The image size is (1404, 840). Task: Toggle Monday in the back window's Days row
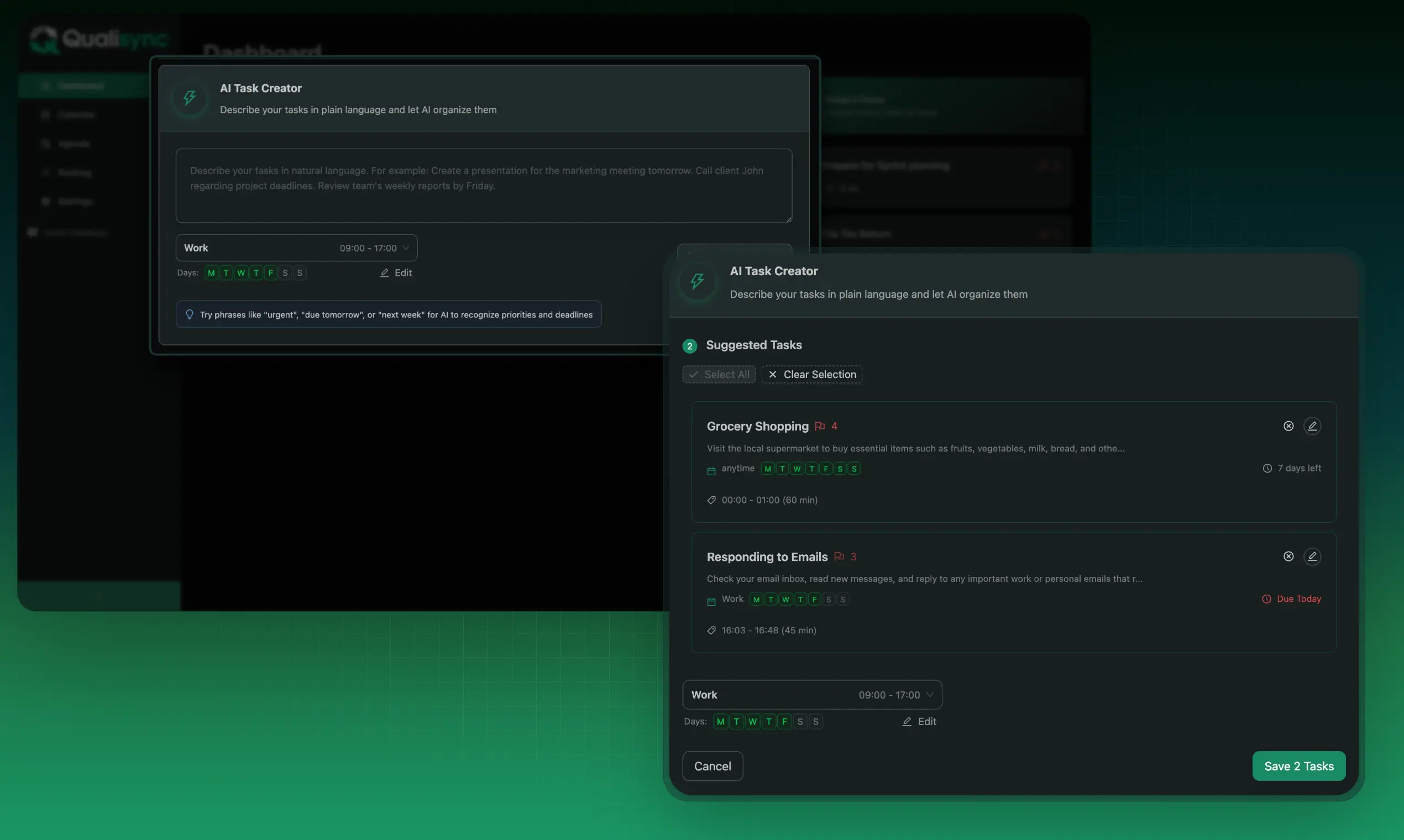211,273
